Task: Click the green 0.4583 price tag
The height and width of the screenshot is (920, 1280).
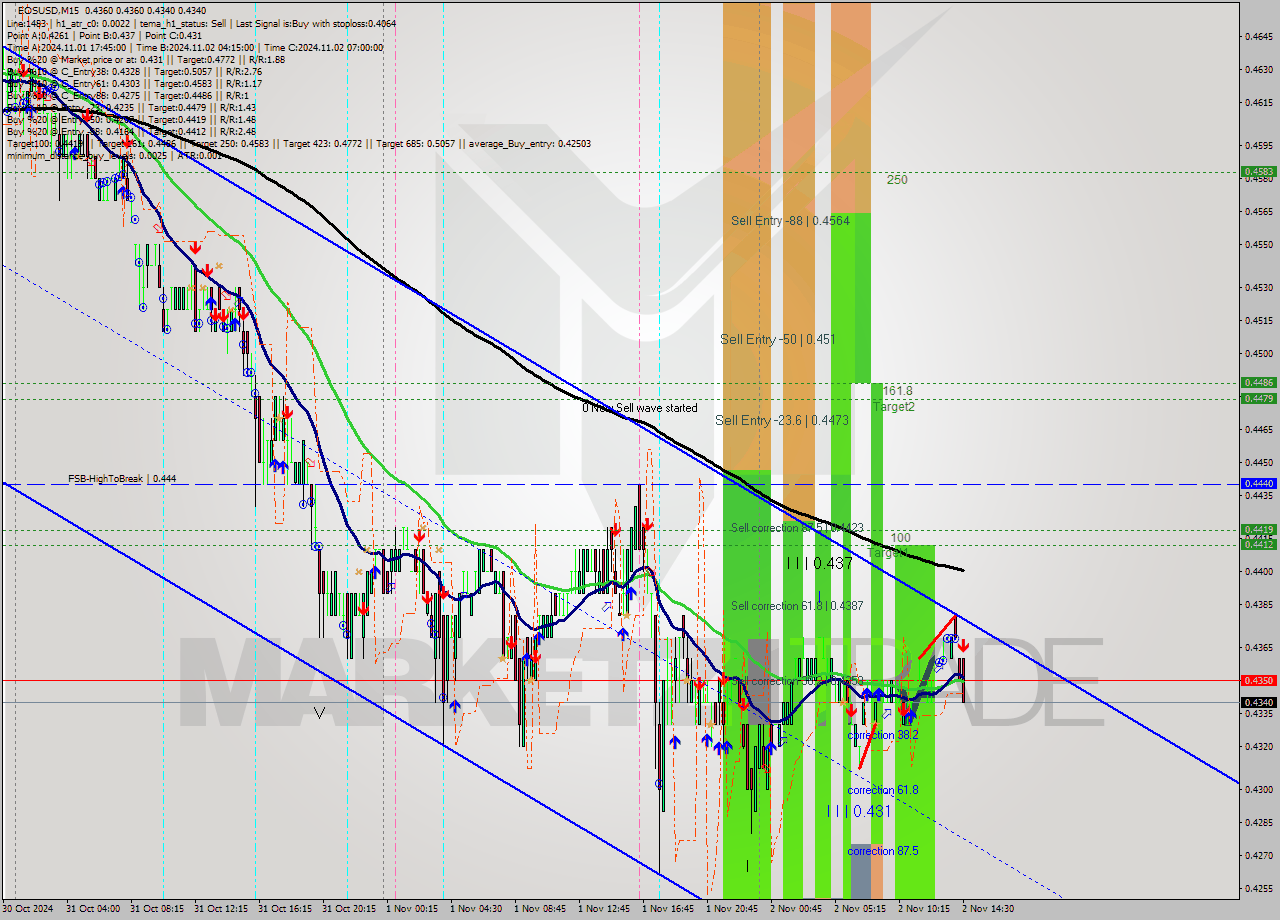Action: click(x=1258, y=171)
